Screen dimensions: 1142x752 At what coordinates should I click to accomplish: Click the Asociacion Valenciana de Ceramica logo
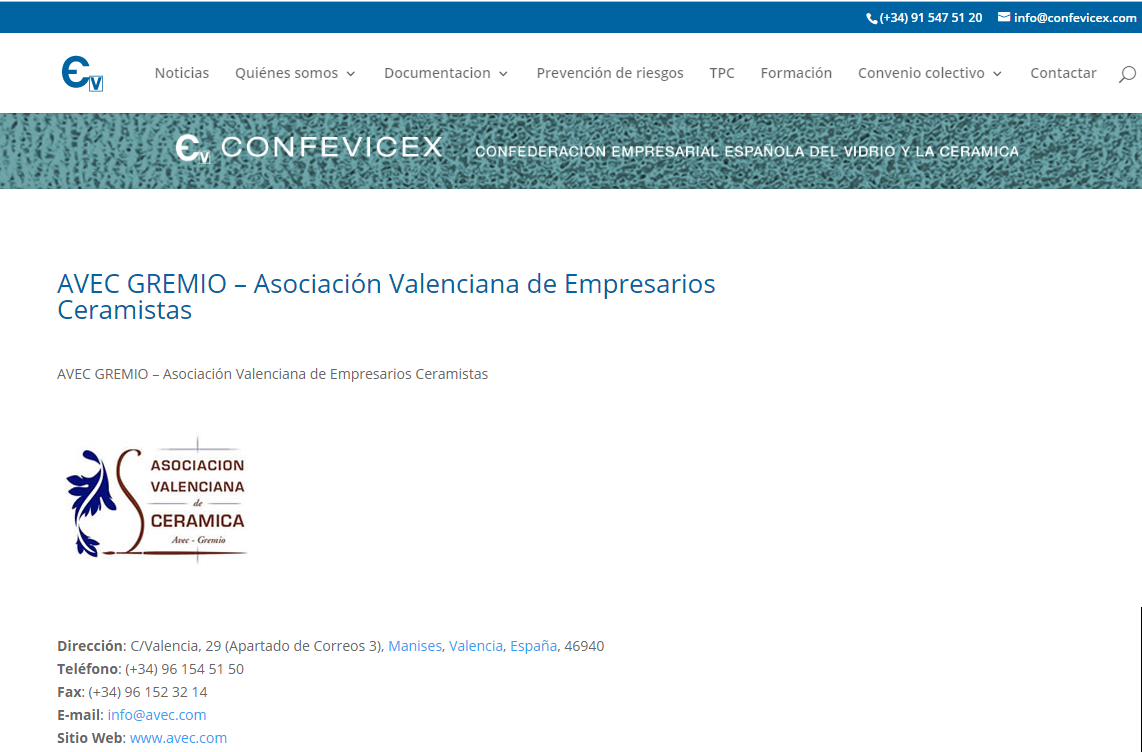(157, 499)
